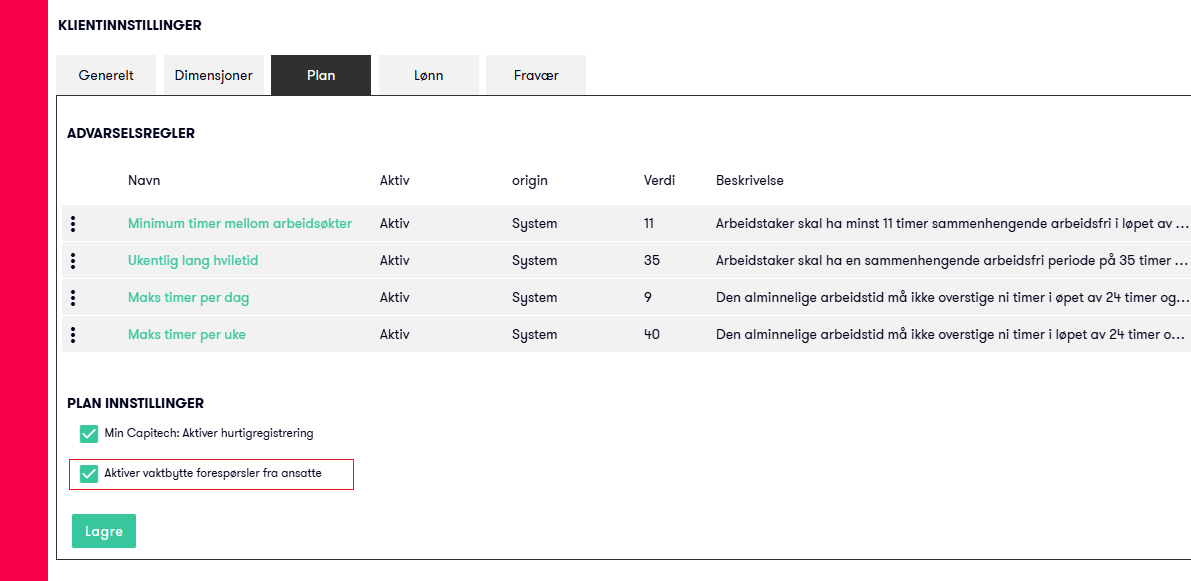Go to the Lønn tab
The height and width of the screenshot is (581, 1191).
[x=428, y=76]
